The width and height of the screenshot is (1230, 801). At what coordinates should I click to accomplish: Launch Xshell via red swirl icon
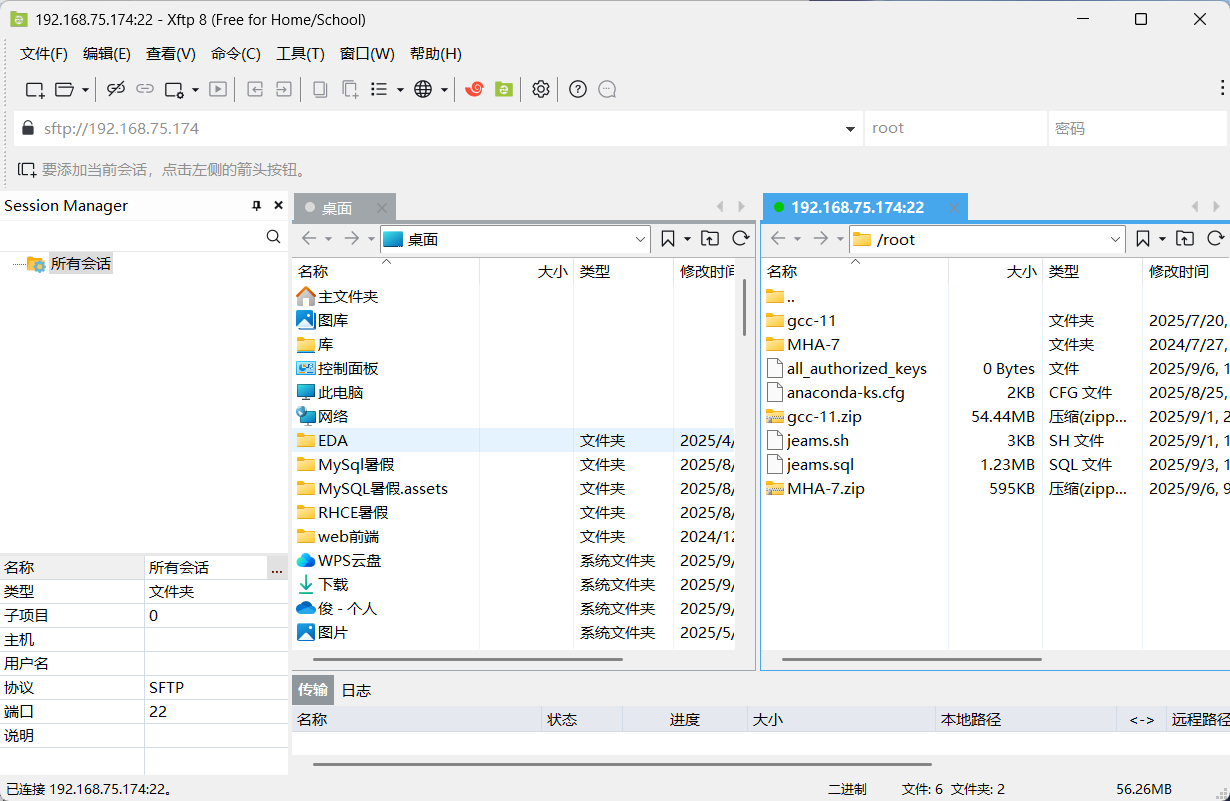pos(475,89)
